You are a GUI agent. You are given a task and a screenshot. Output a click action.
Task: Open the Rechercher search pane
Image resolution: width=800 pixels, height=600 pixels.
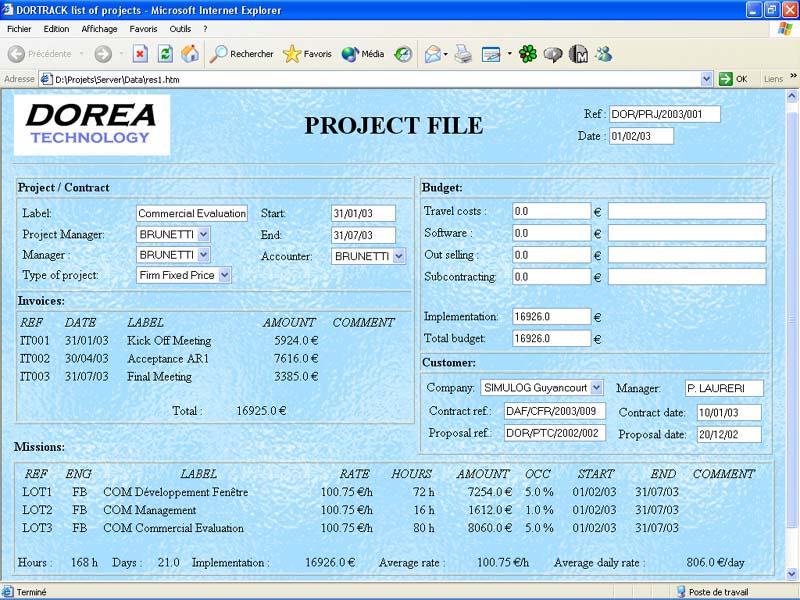point(241,54)
